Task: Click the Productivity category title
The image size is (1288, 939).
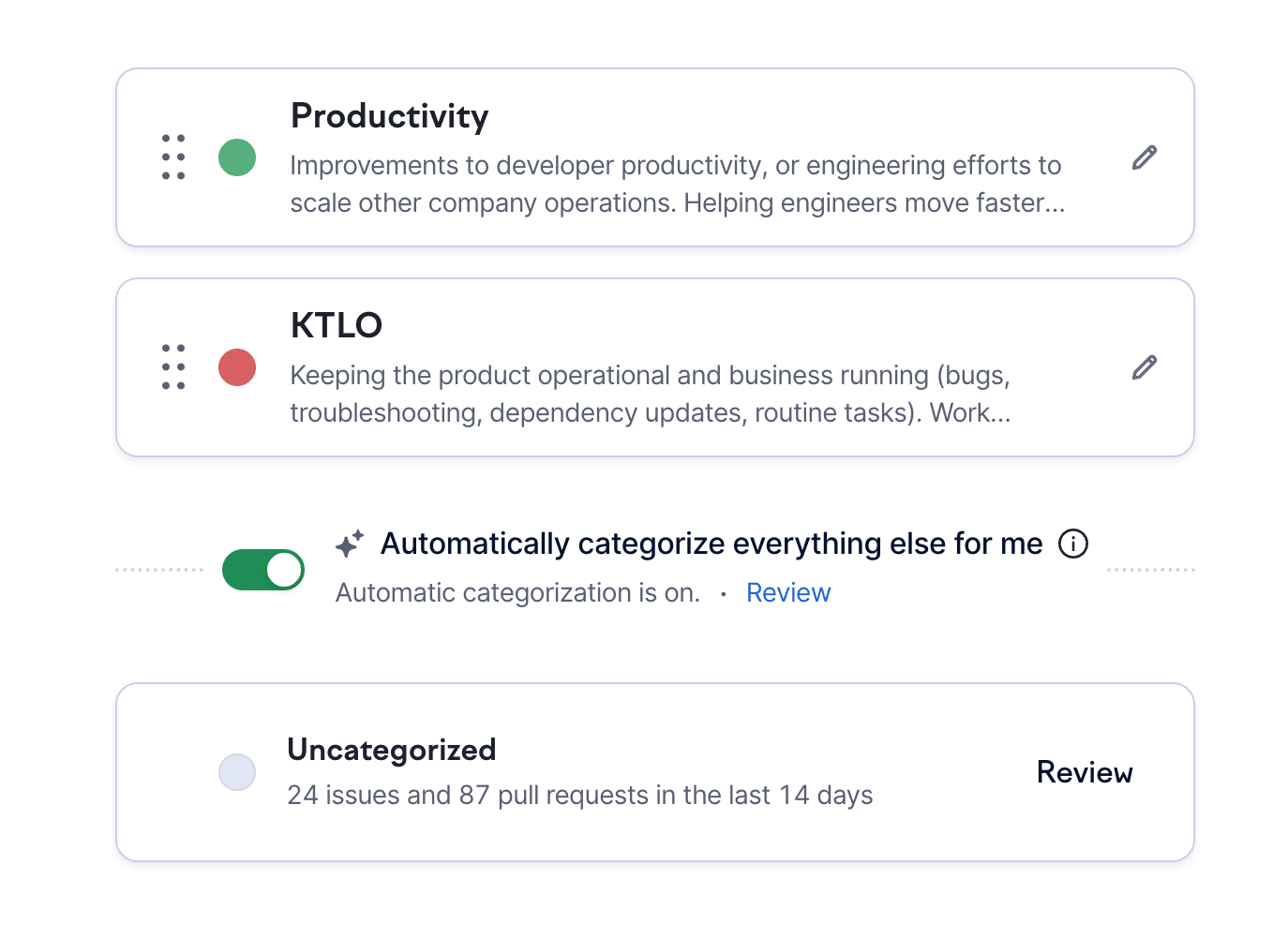Action: (390, 116)
